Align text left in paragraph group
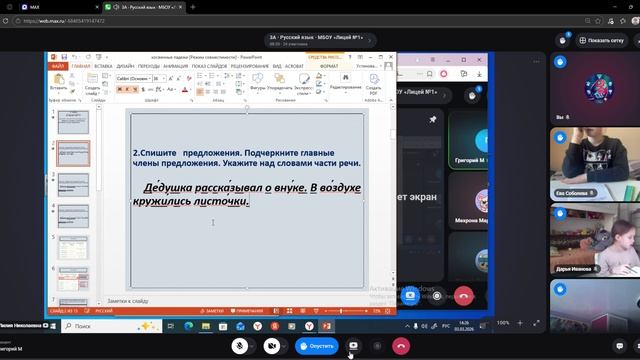The width and height of the screenshot is (640, 360). (200, 92)
